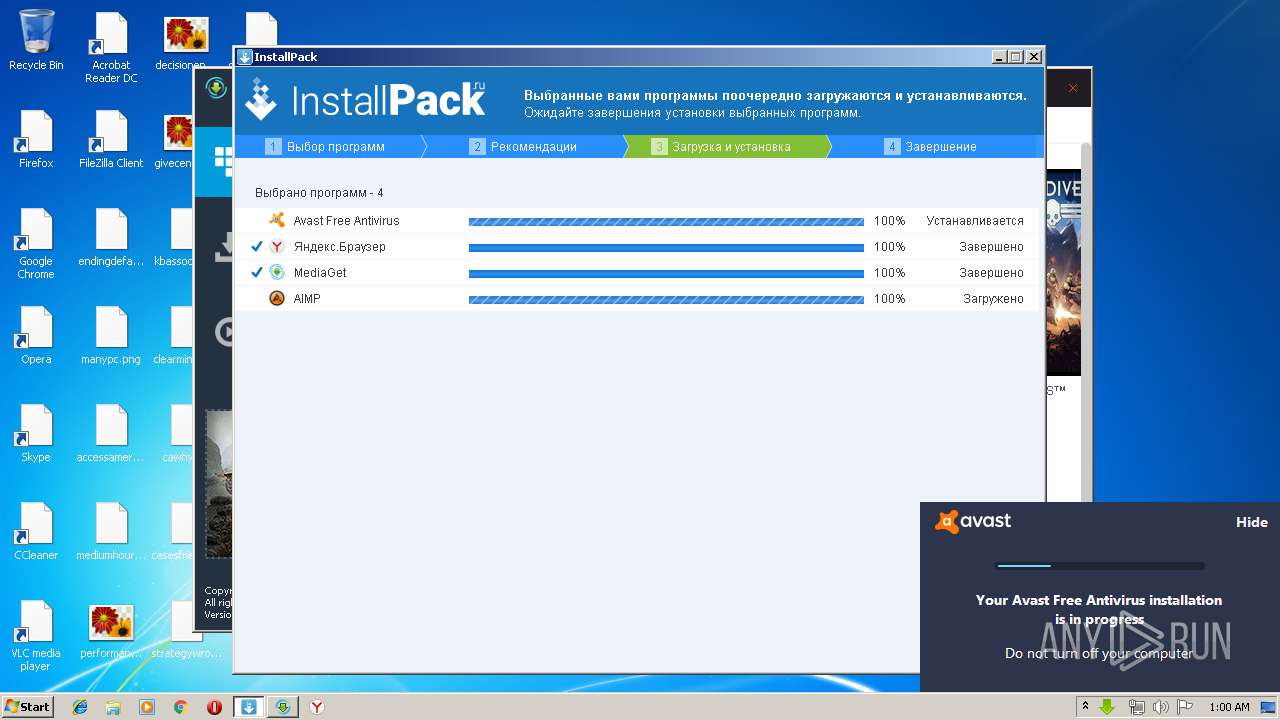Screen dimensions: 1280x720
Task: Go to step 2 Рекомендации
Action: point(524,147)
